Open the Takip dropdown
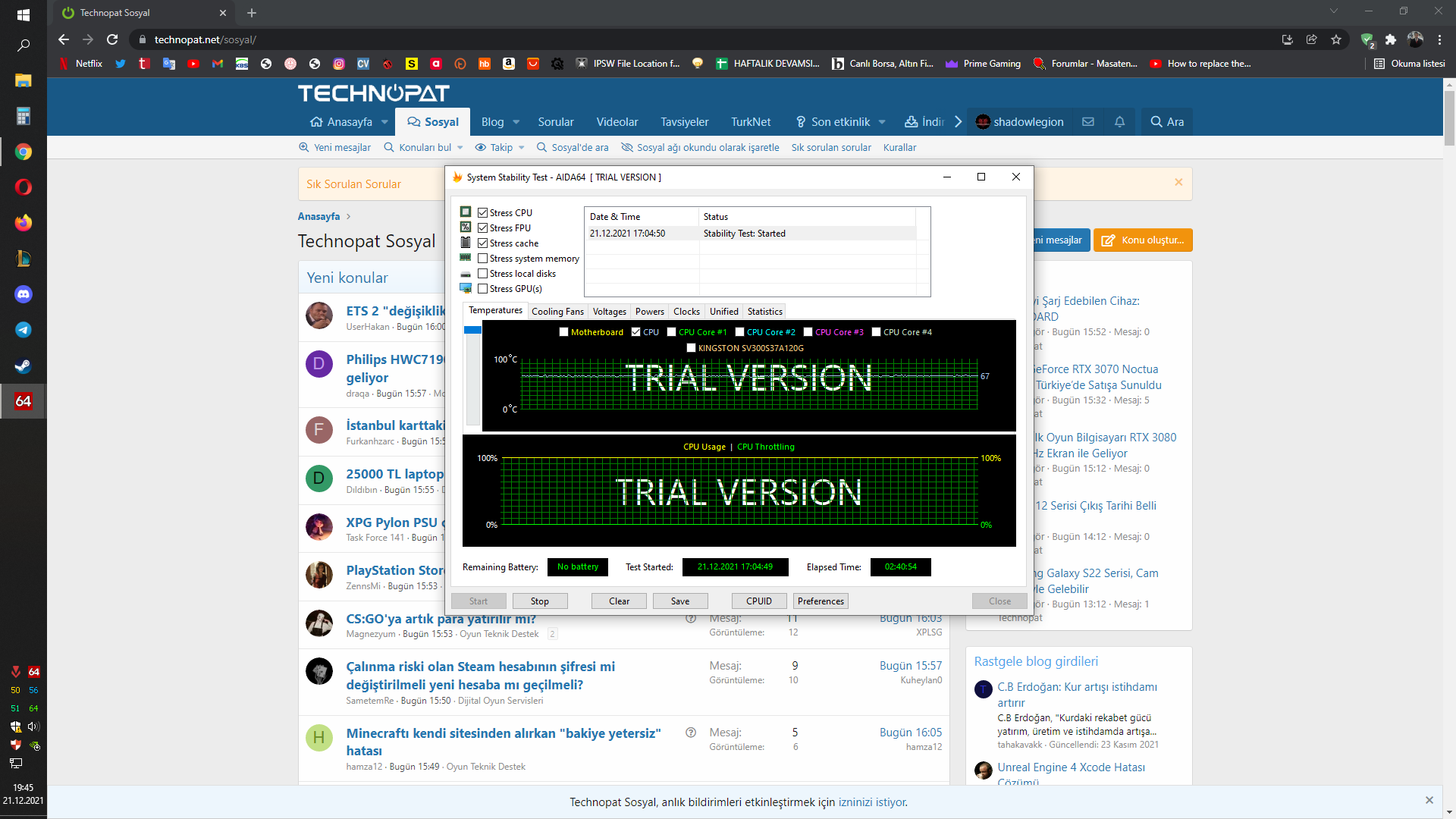1456x819 pixels. pos(521,148)
